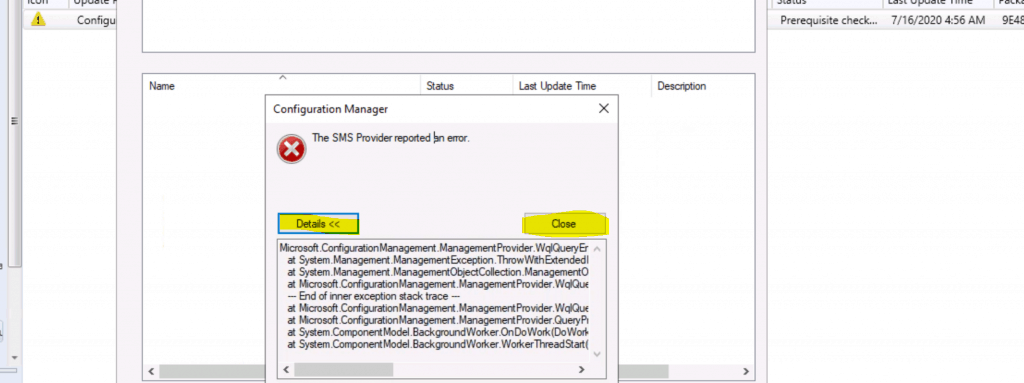The width and height of the screenshot is (1024, 383).
Task: Click the BackgroundWorker.WorkerThreadStart stack line
Action: coord(438,344)
